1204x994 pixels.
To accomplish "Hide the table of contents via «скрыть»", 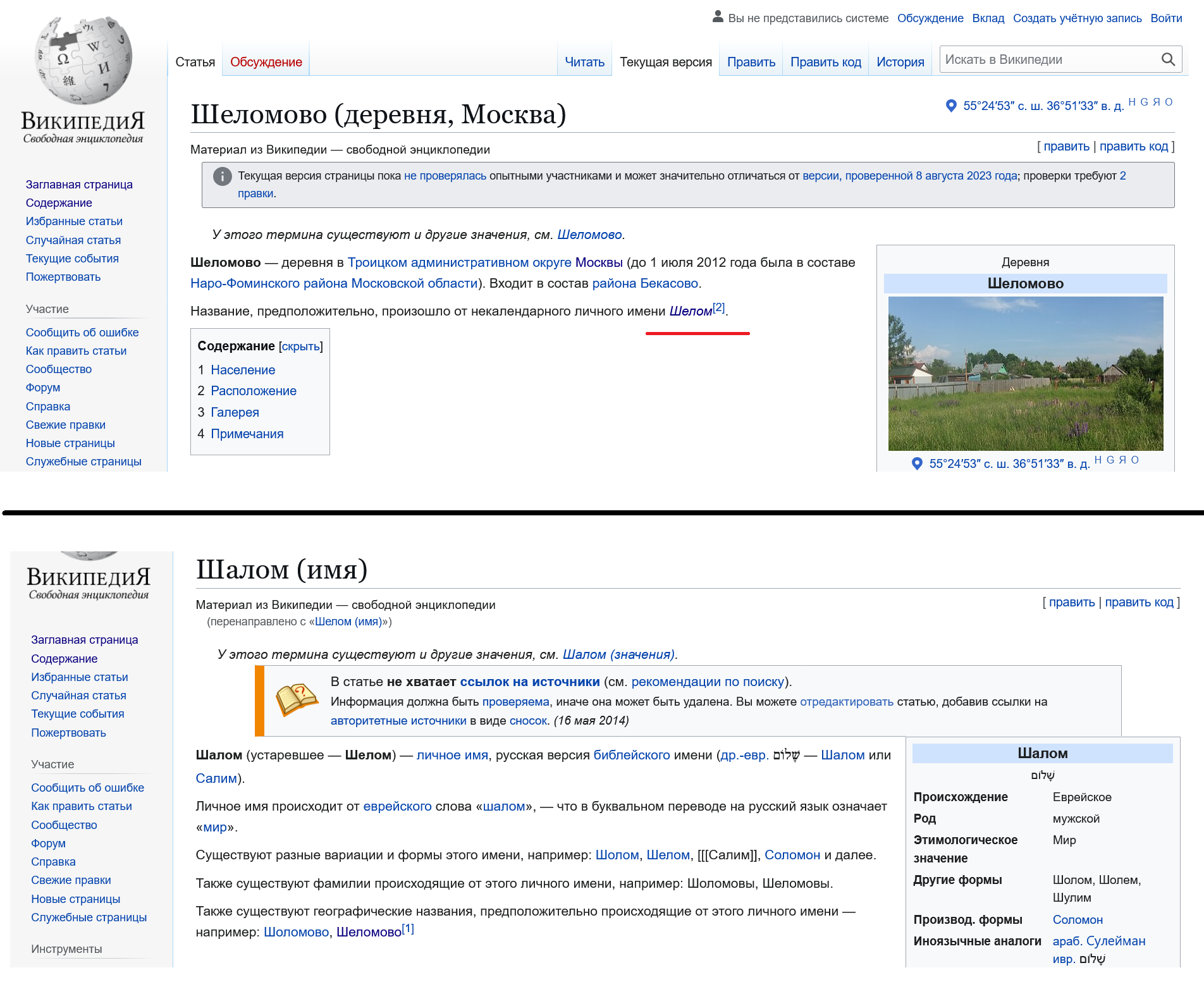I will (x=301, y=347).
